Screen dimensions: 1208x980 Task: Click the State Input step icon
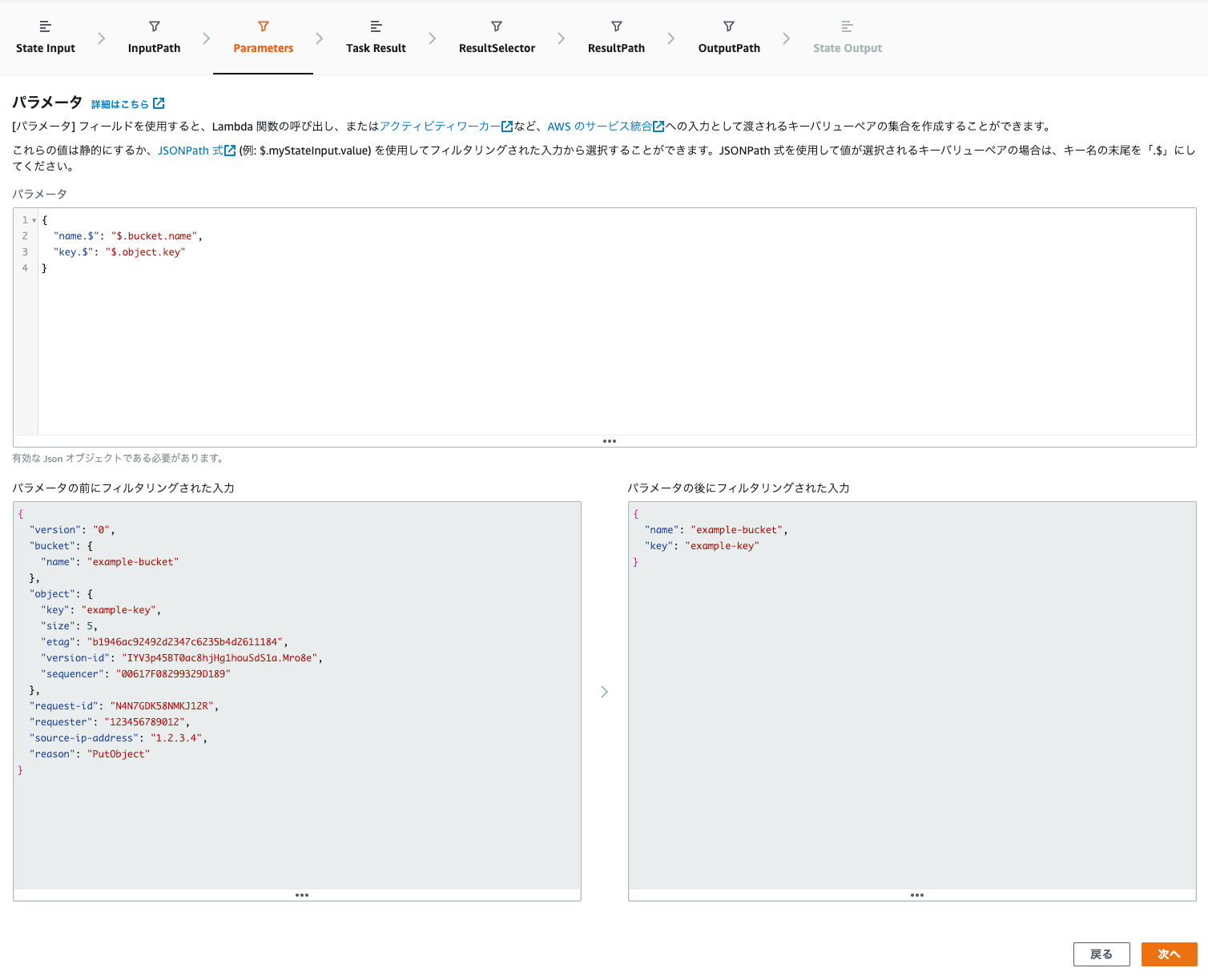45,26
